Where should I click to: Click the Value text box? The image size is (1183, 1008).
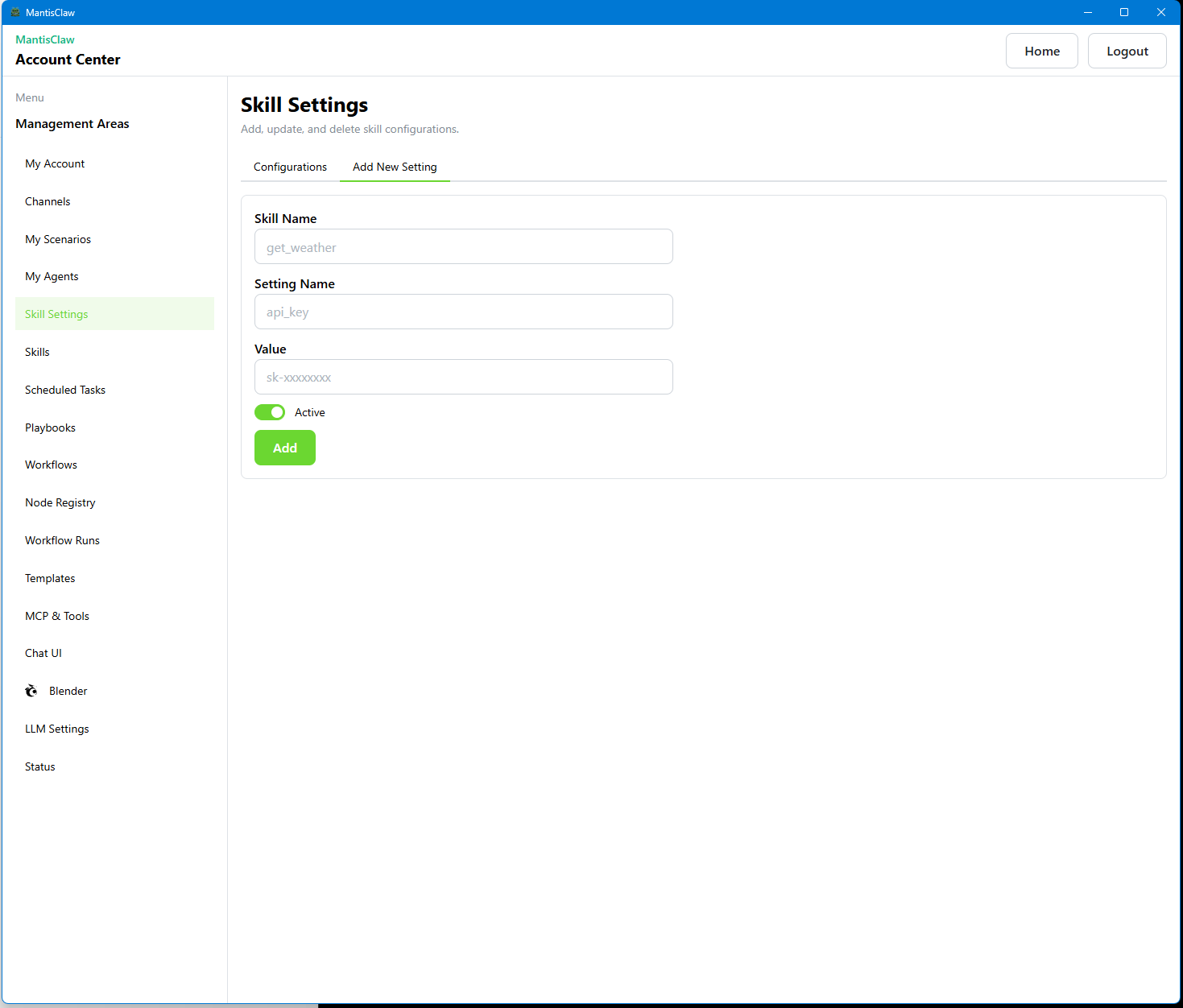[463, 378]
